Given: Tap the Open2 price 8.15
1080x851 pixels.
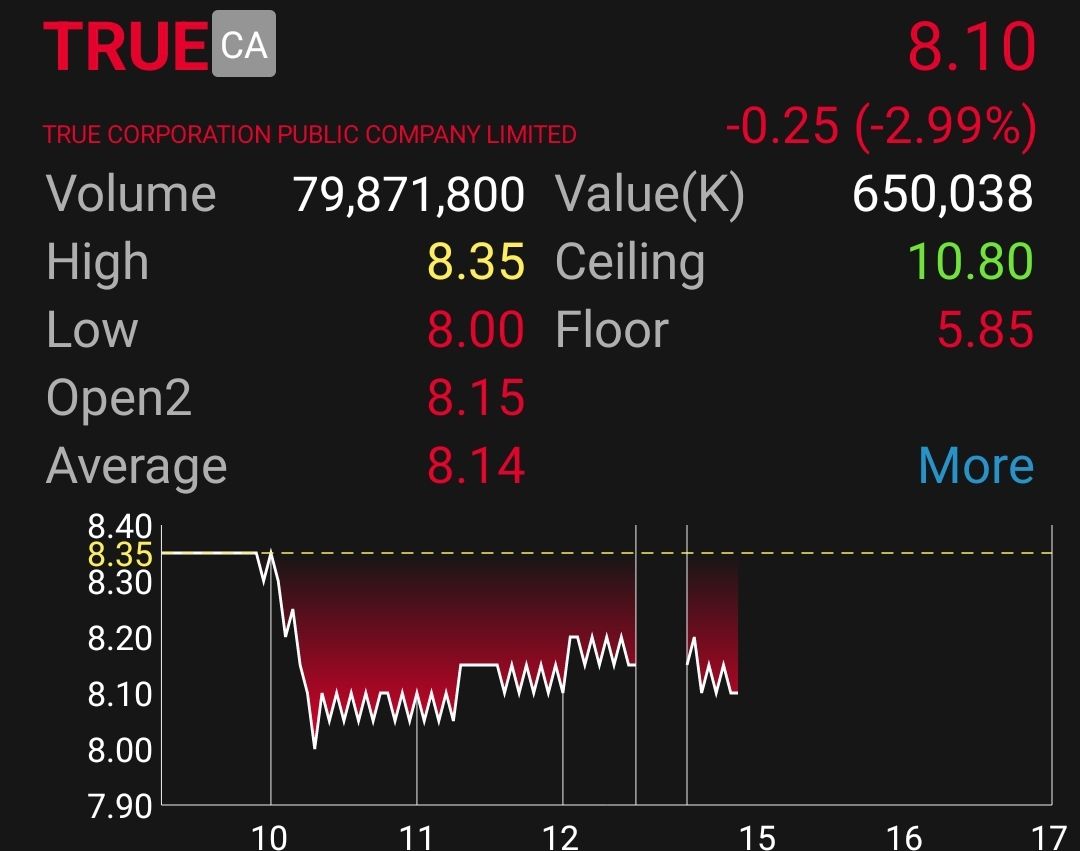Looking at the screenshot, I should 476,397.
